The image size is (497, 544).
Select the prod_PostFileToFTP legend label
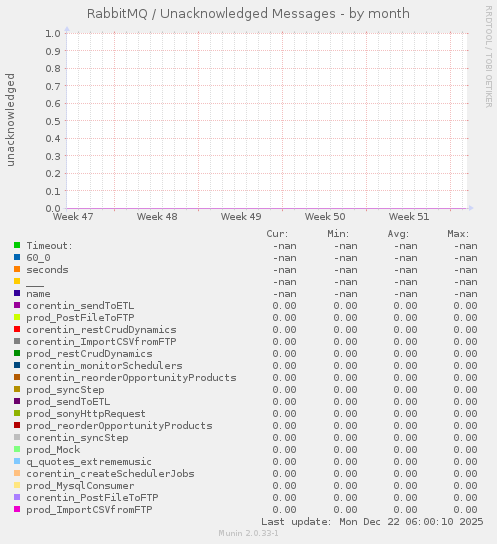[x=80, y=318]
